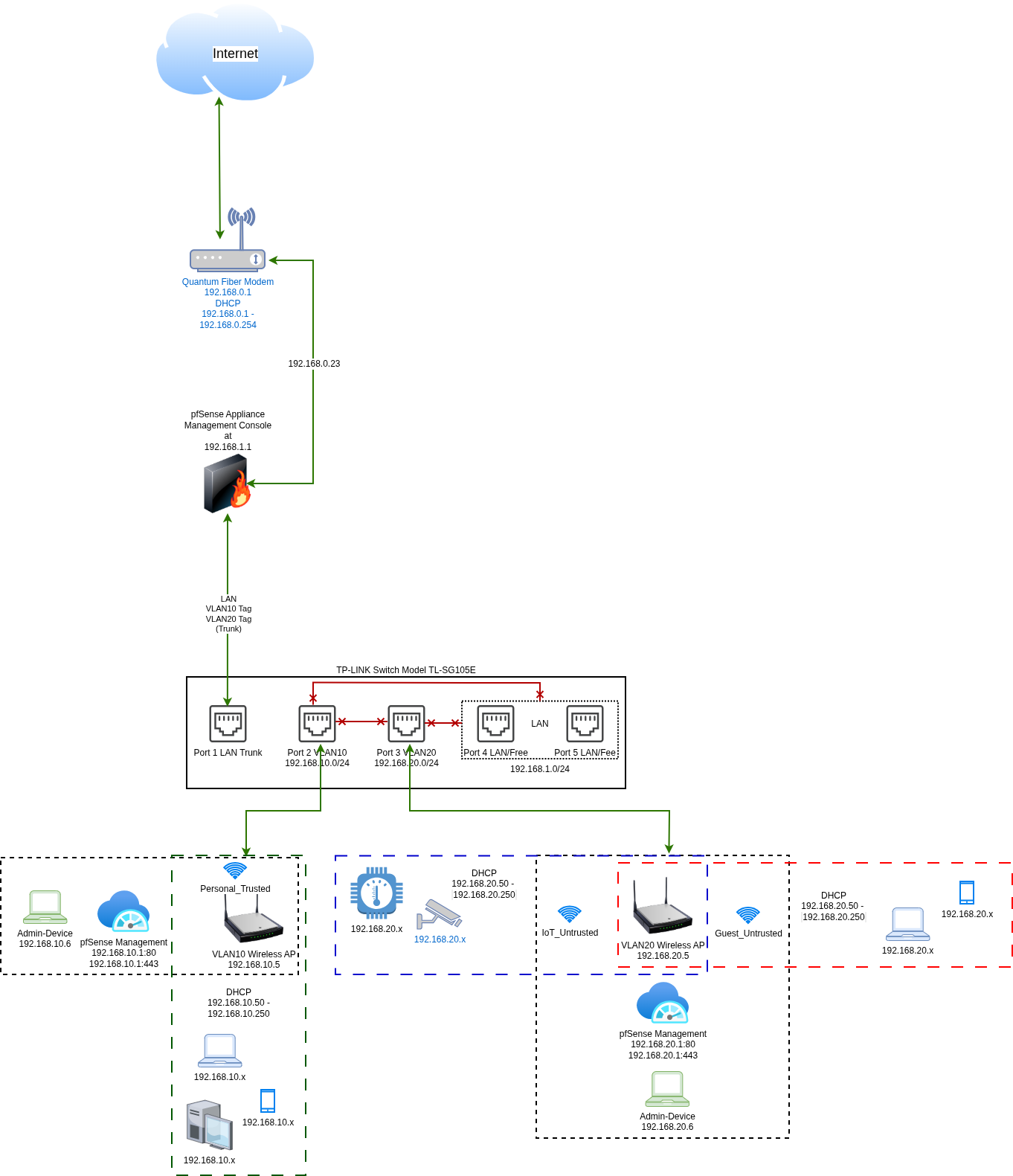Screen dimensions: 1013x1176
Task: Select the guest laptop icon 192.168.20.x
Action: pyautogui.click(x=907, y=925)
